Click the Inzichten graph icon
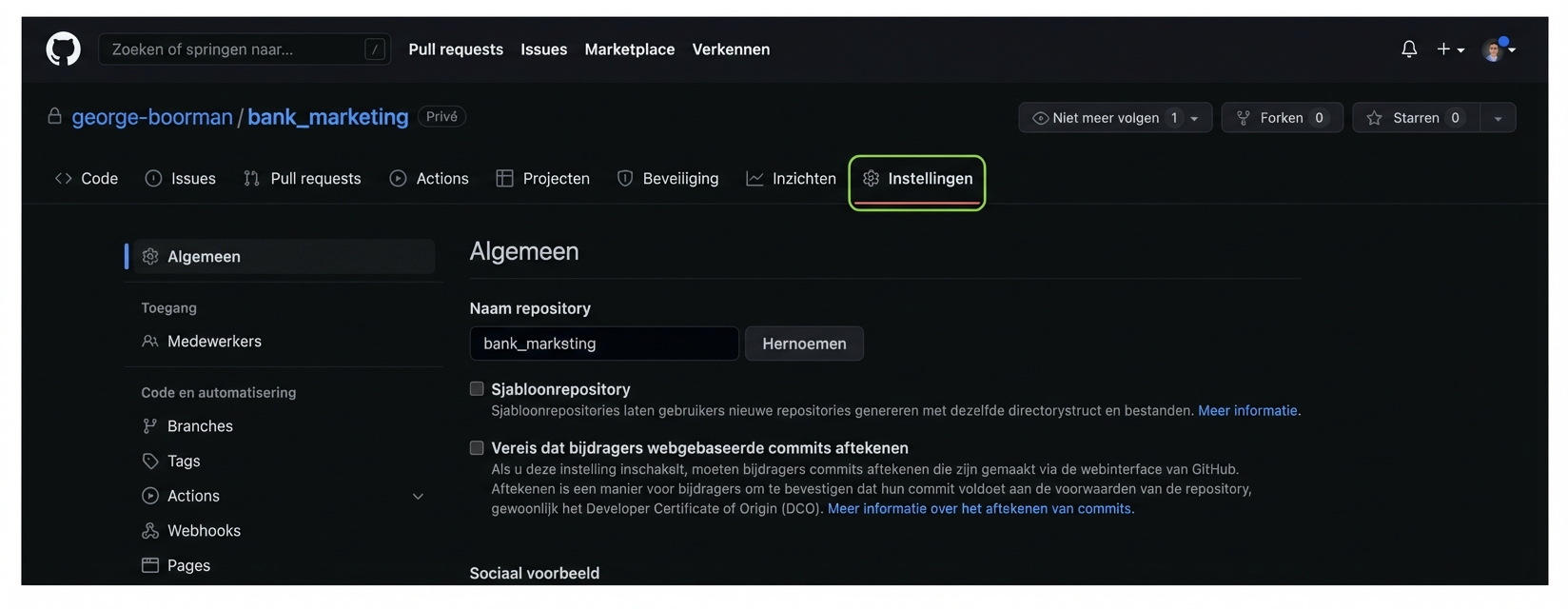This screenshot has width=1568, height=609. [755, 178]
